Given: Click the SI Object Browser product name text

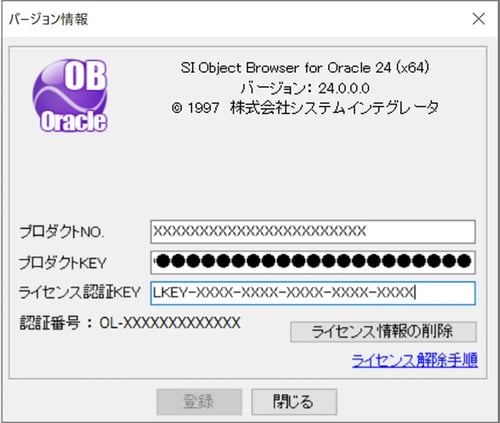Looking at the screenshot, I should pyautogui.click(x=305, y=68).
